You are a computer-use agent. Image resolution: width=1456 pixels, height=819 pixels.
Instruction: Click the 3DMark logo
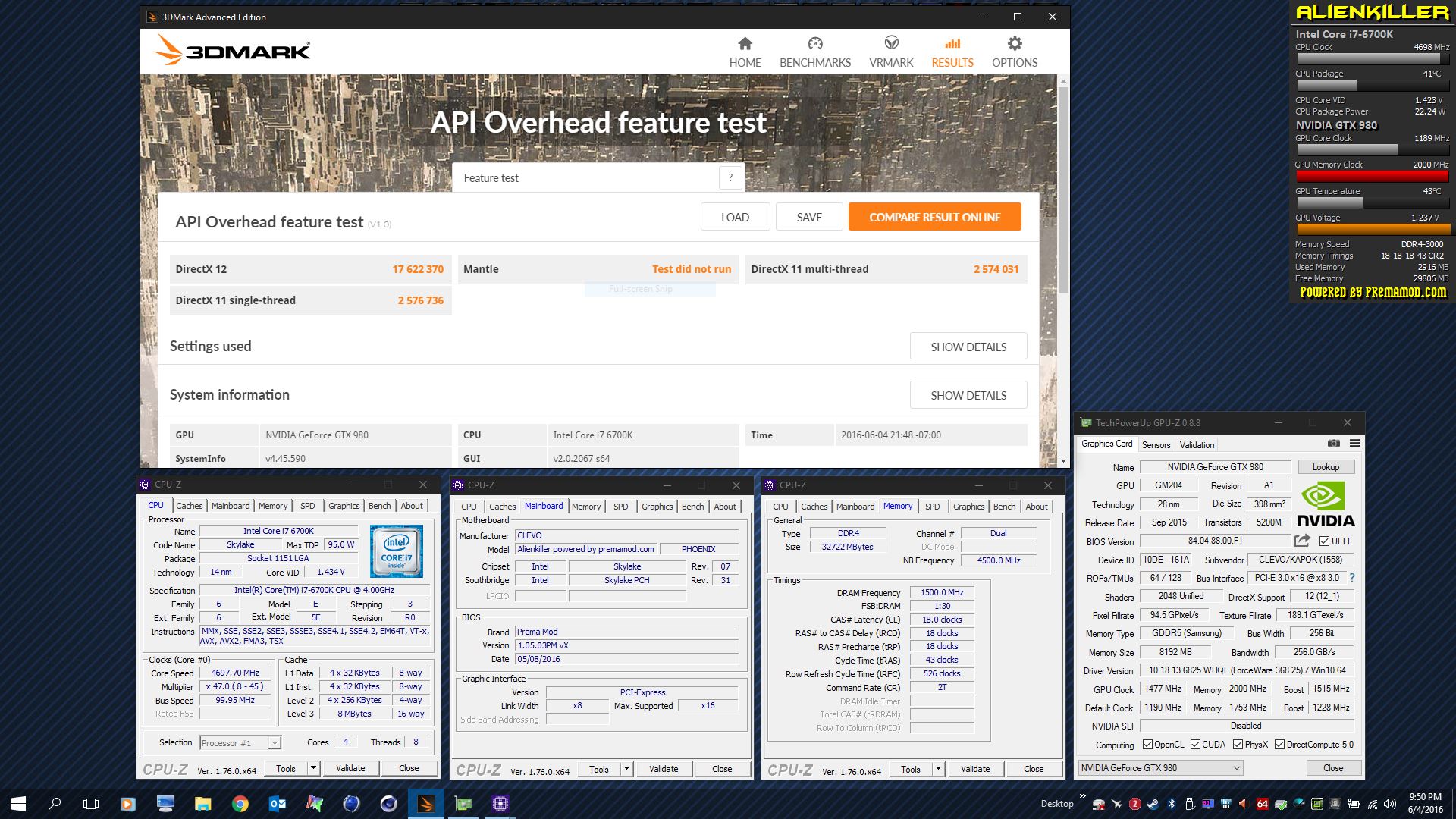point(232,51)
